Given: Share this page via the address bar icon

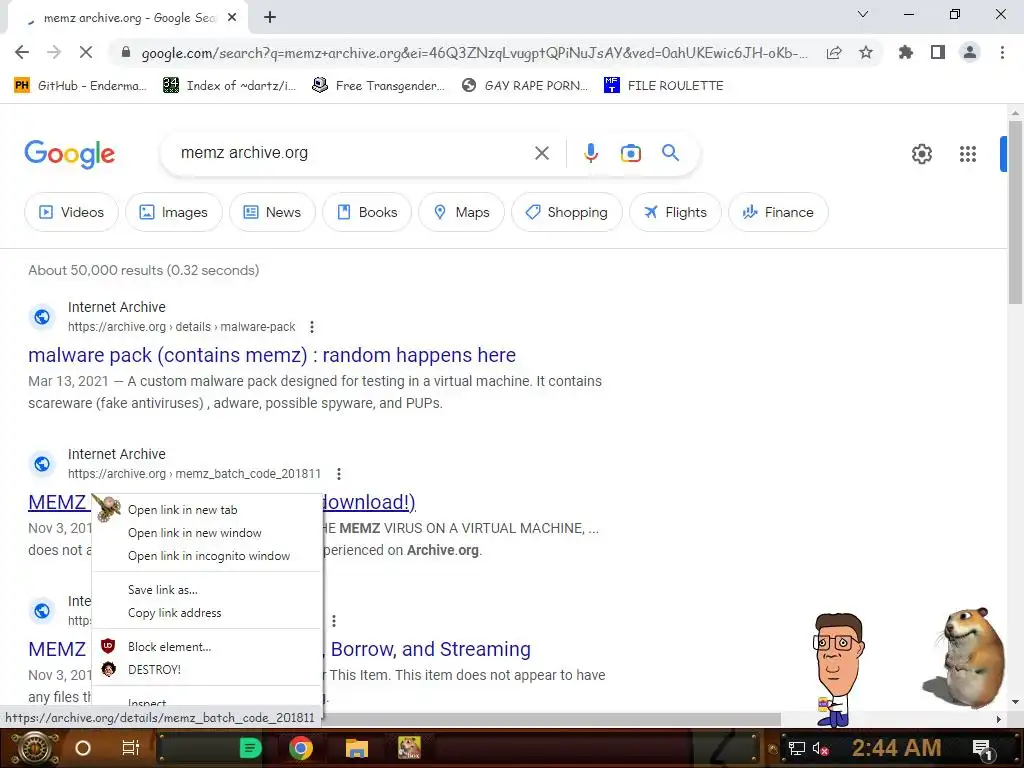Looking at the screenshot, I should click(834, 52).
